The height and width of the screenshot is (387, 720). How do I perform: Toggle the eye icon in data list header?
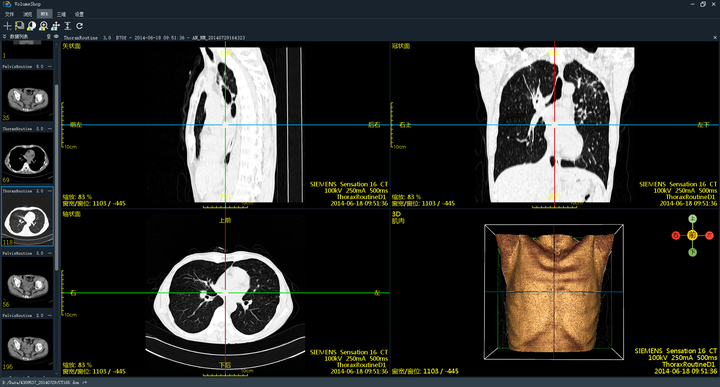(56, 36)
